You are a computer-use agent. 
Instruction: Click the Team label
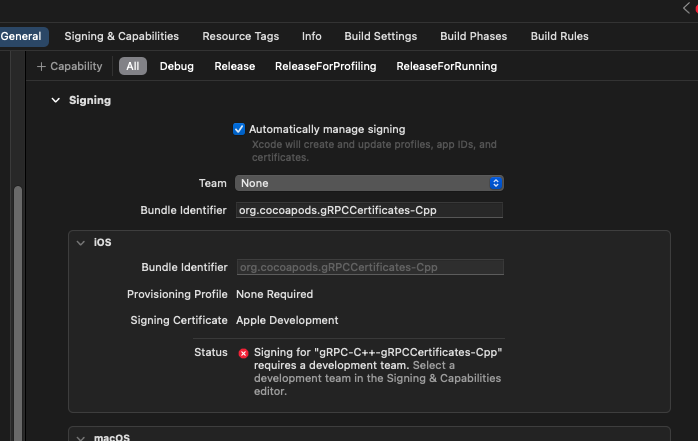(212, 183)
